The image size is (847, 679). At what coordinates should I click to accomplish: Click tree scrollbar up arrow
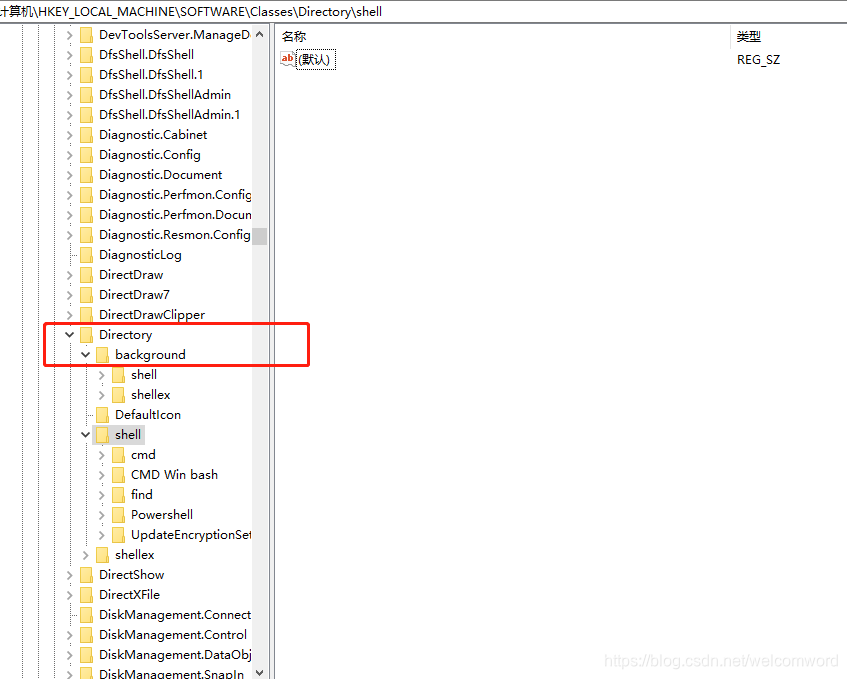tap(260, 35)
